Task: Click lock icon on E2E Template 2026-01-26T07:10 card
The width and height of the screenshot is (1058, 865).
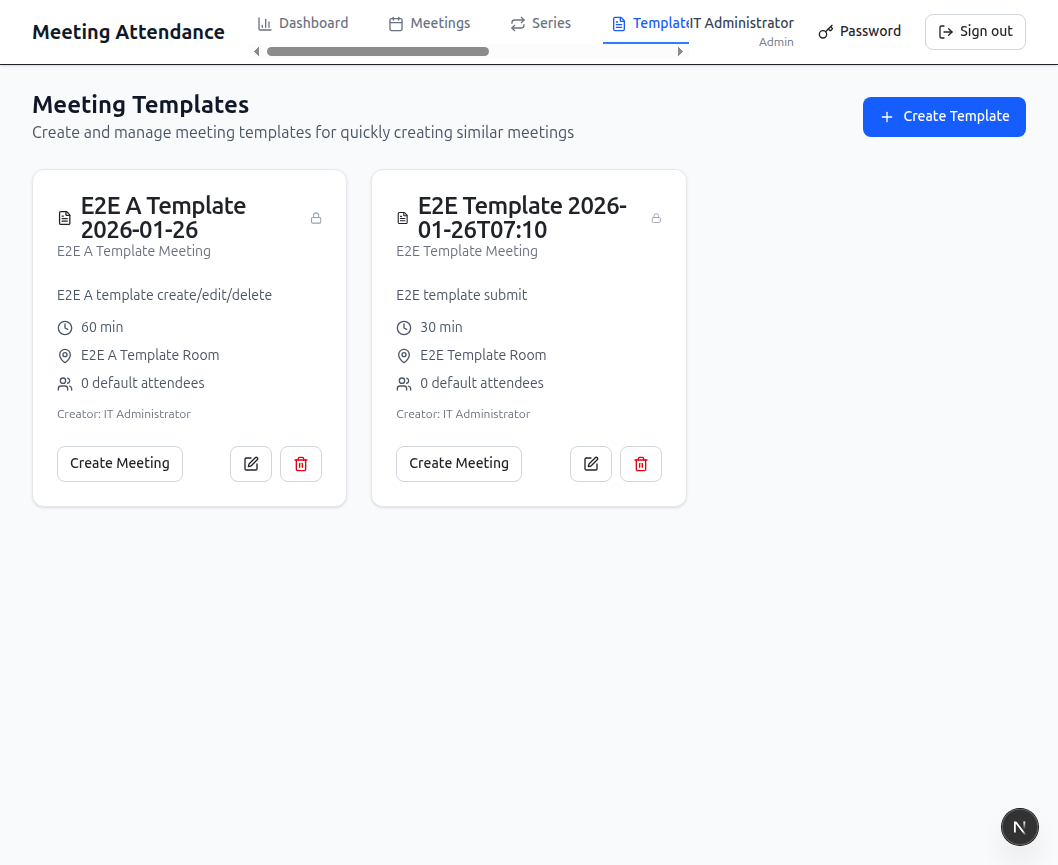Action: (x=656, y=218)
